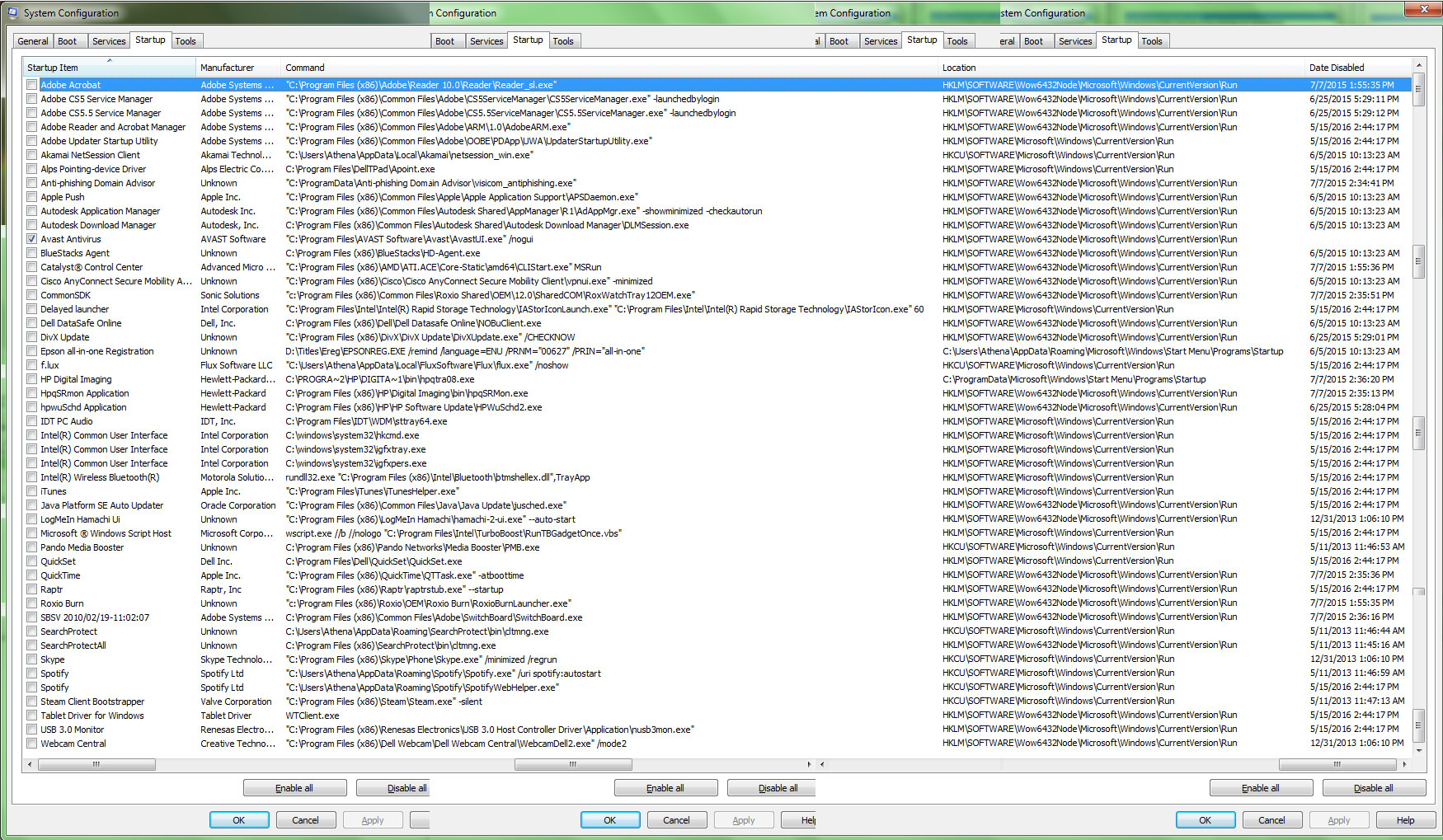Click the rightmost Disable all button
The width and height of the screenshot is (1443, 840).
tap(1374, 788)
